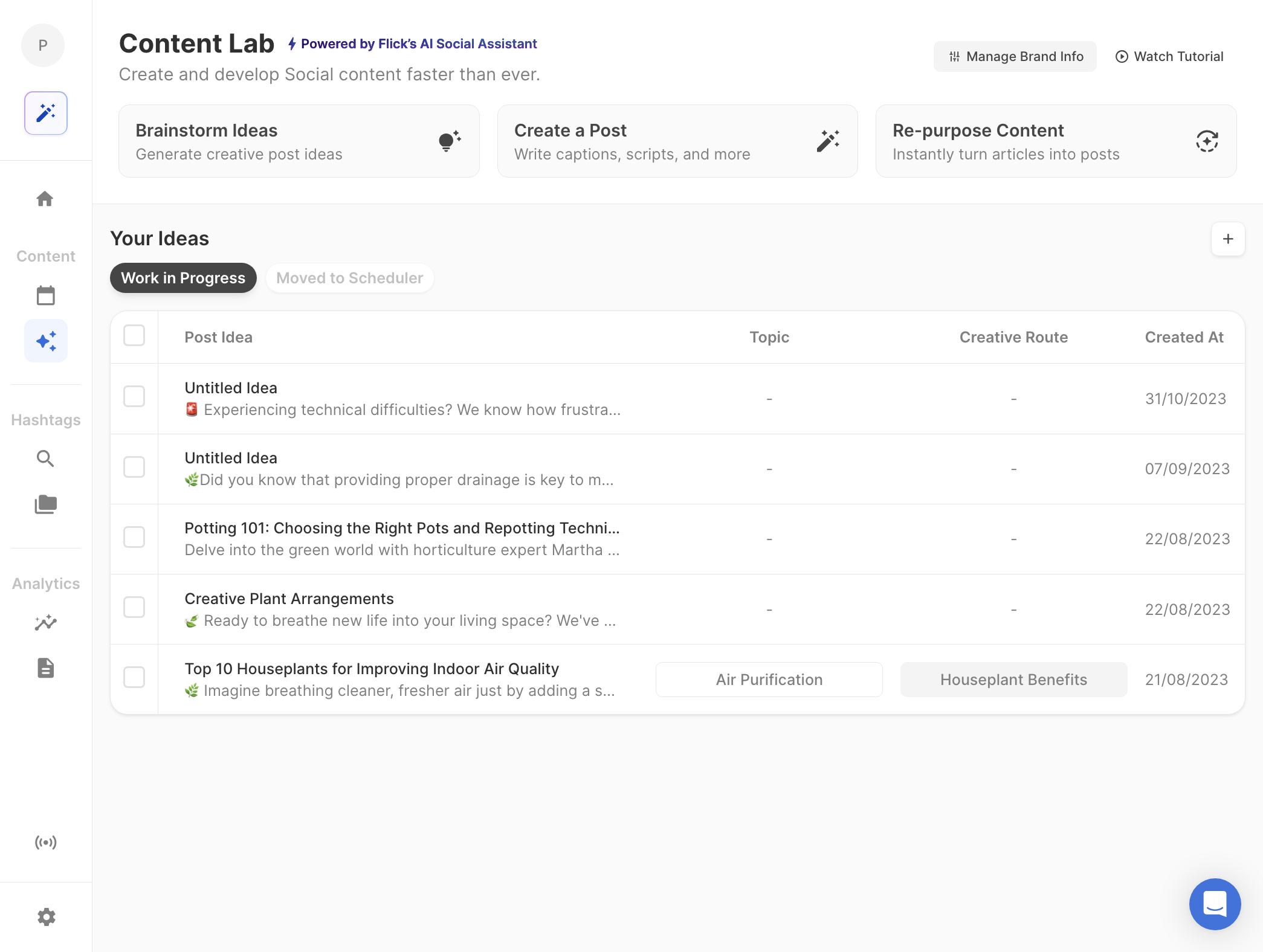Click the wand icon on Create a Post

pyautogui.click(x=828, y=141)
